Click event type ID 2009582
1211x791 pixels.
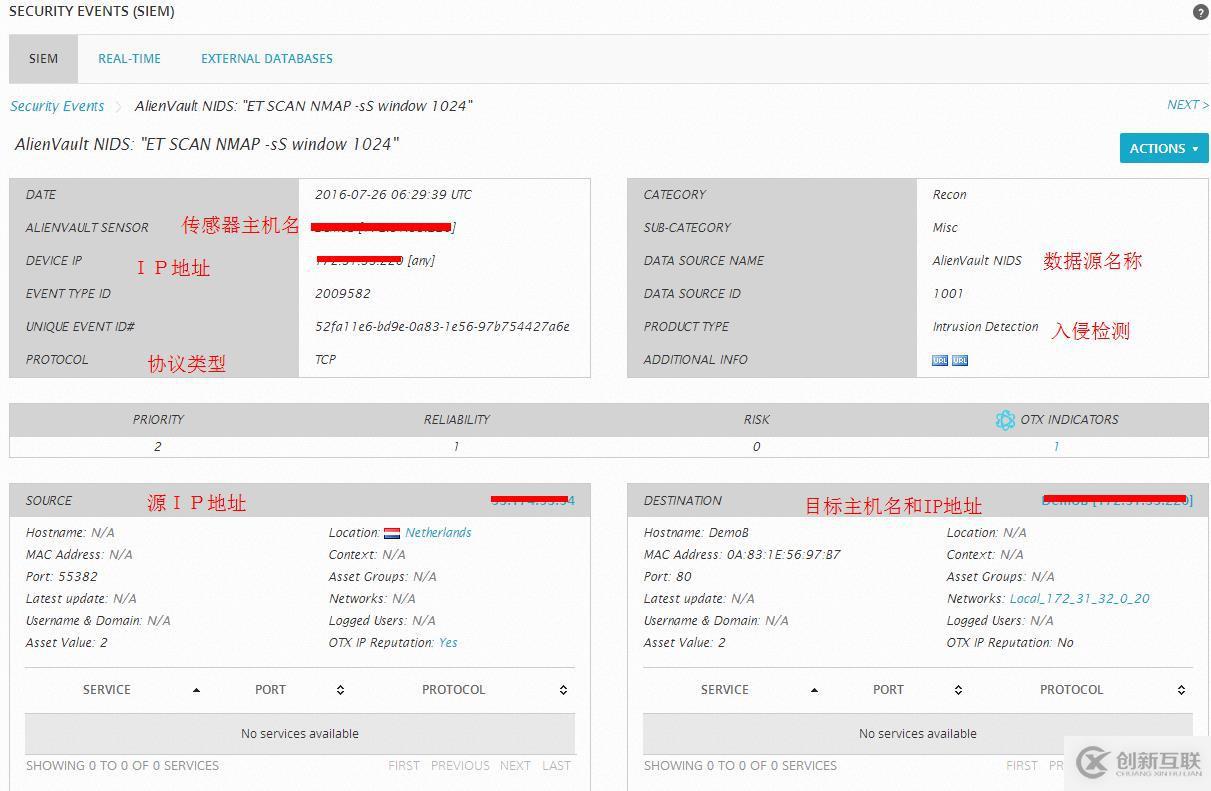343,294
